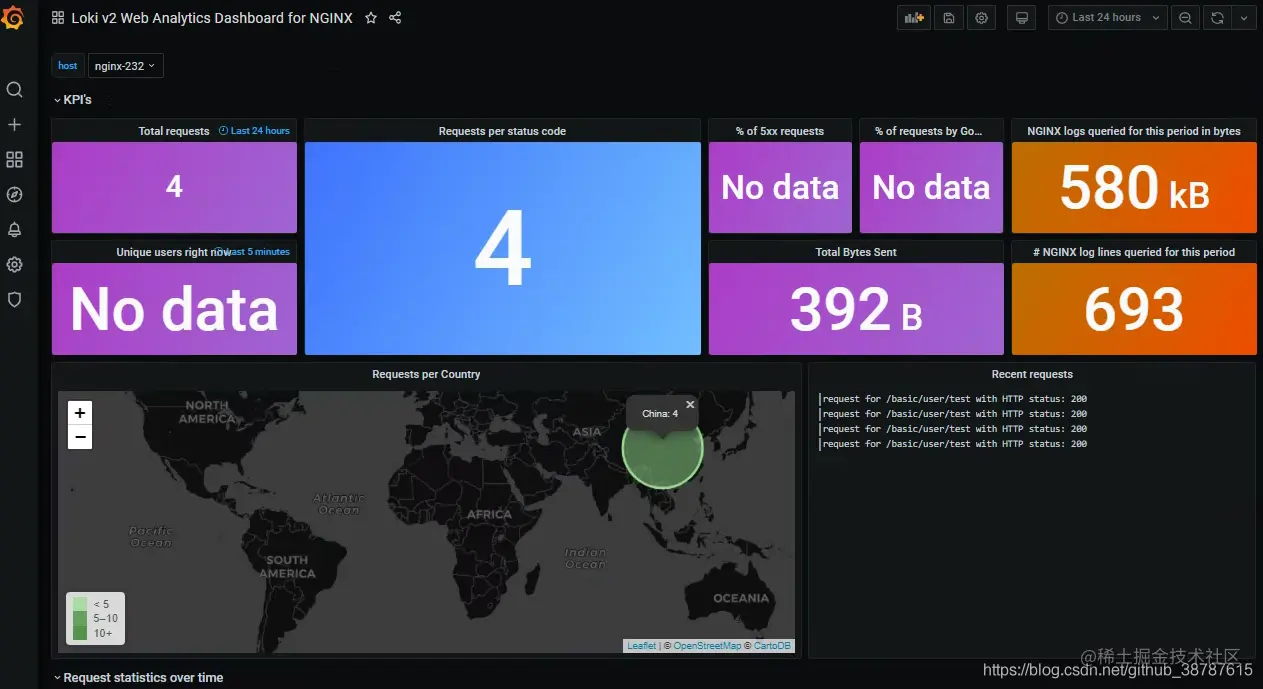The width and height of the screenshot is (1263, 689).
Task: Open the Total requests panel title
Action: 174,131
